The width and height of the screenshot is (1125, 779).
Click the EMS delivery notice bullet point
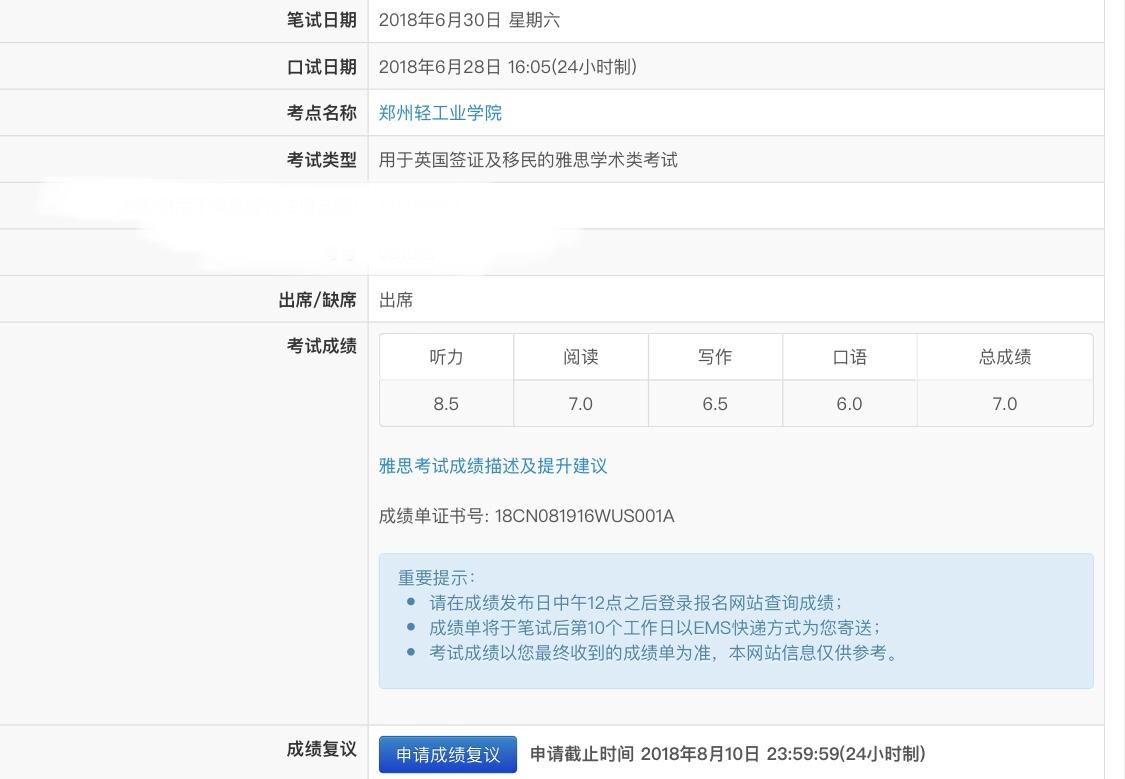tap(655, 628)
